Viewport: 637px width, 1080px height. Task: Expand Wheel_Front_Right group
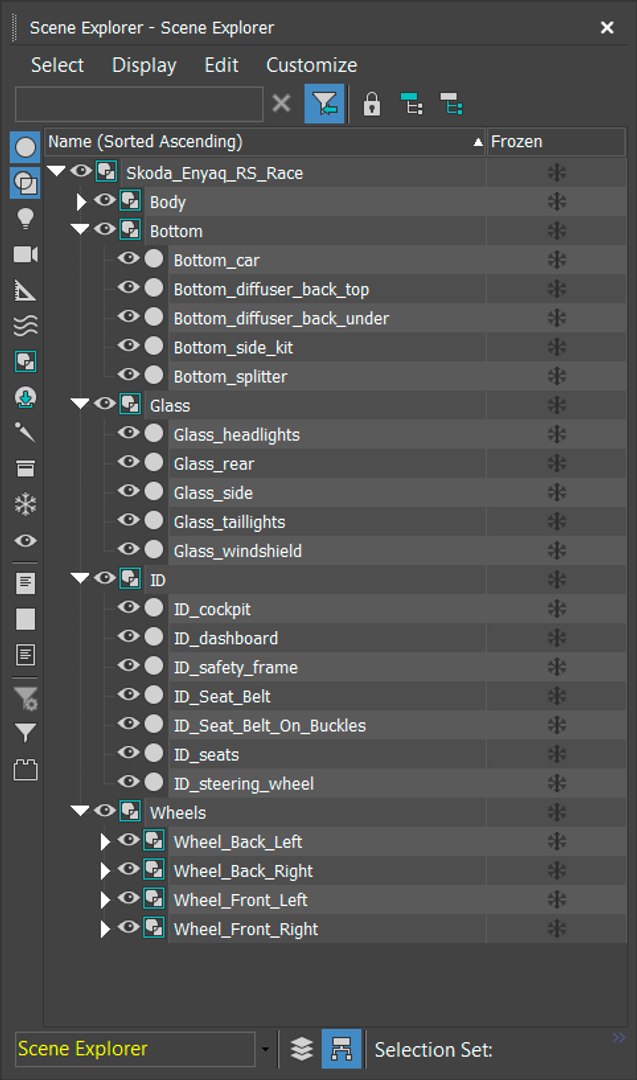coord(105,929)
